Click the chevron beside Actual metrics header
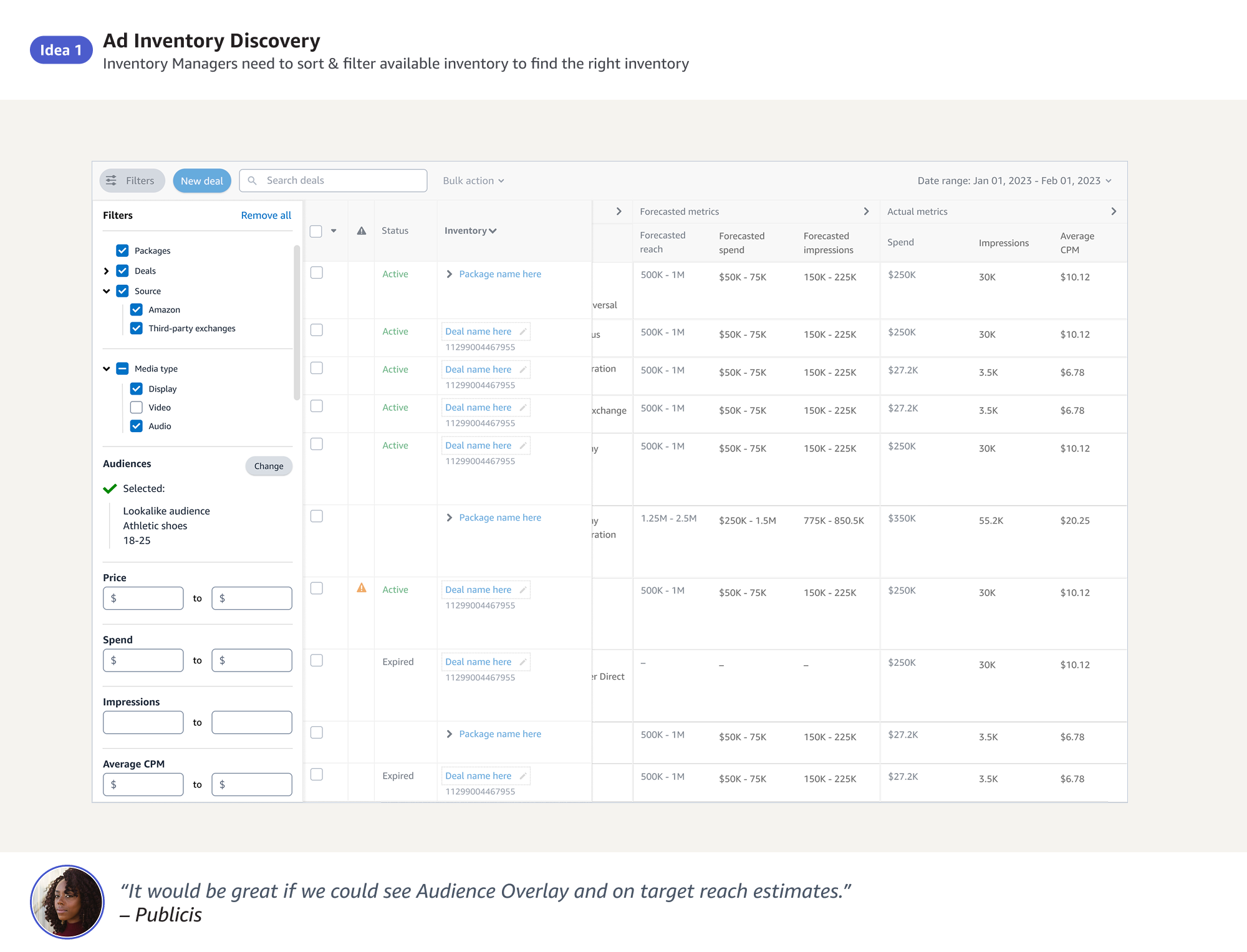The width and height of the screenshot is (1247, 952). (x=1114, y=211)
